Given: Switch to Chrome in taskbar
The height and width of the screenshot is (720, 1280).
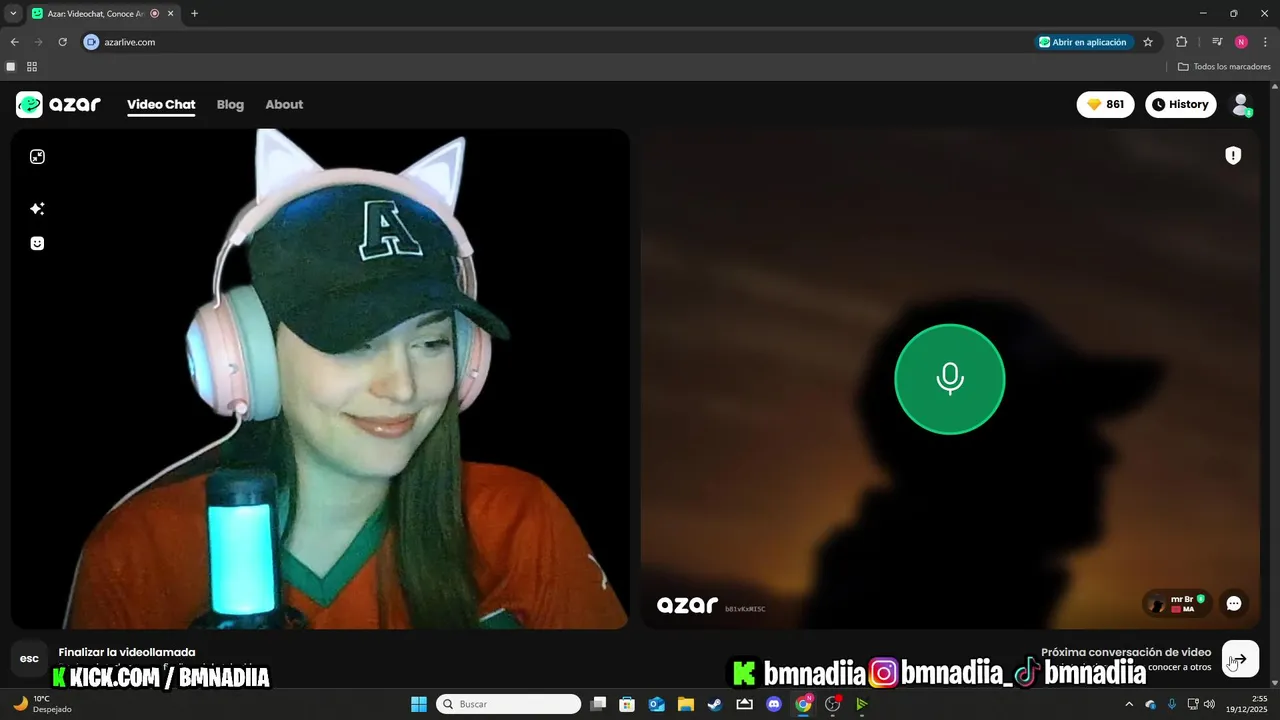Looking at the screenshot, I should click(803, 704).
